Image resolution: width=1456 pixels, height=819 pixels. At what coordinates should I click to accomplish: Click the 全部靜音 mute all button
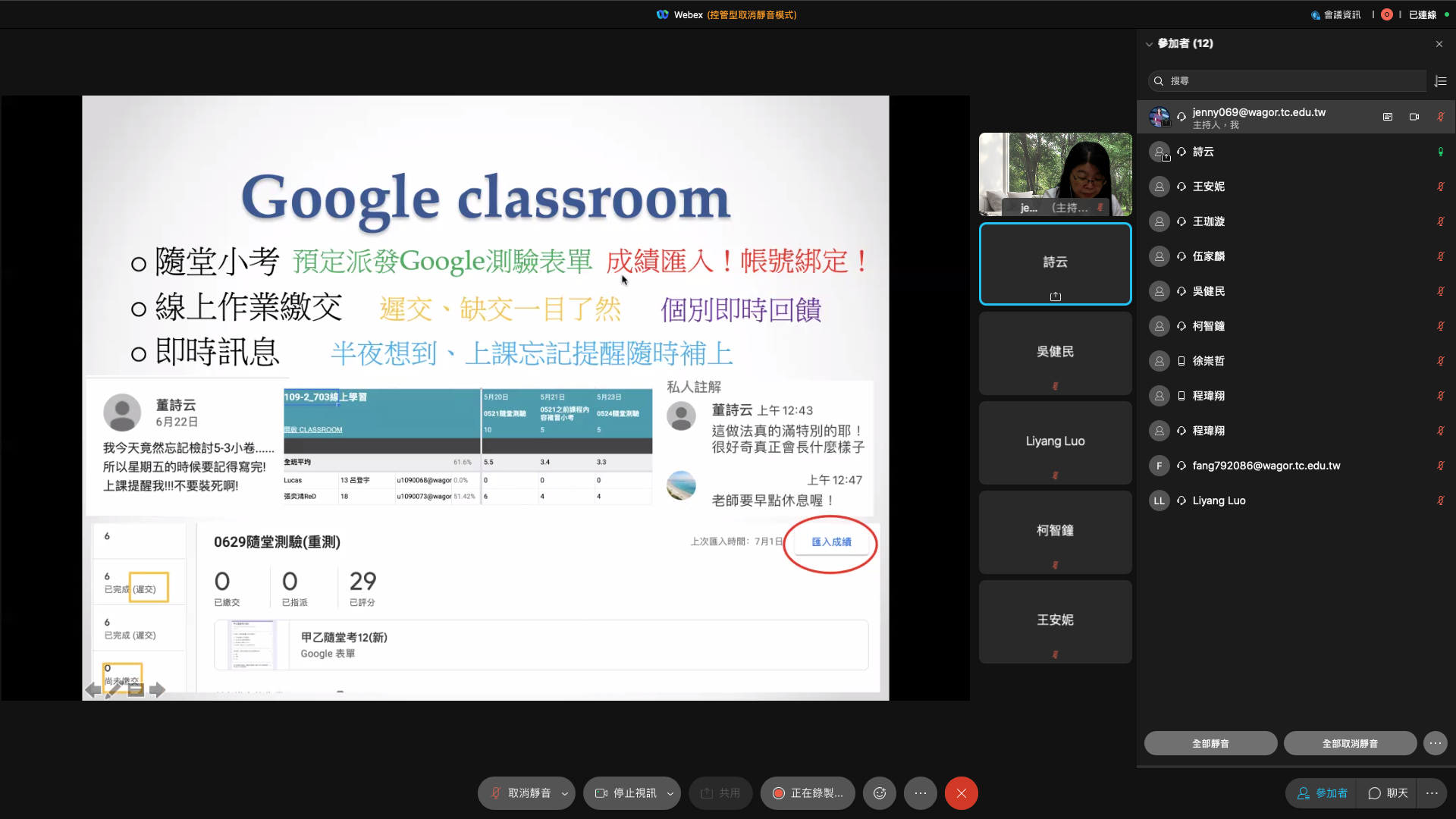(1210, 743)
